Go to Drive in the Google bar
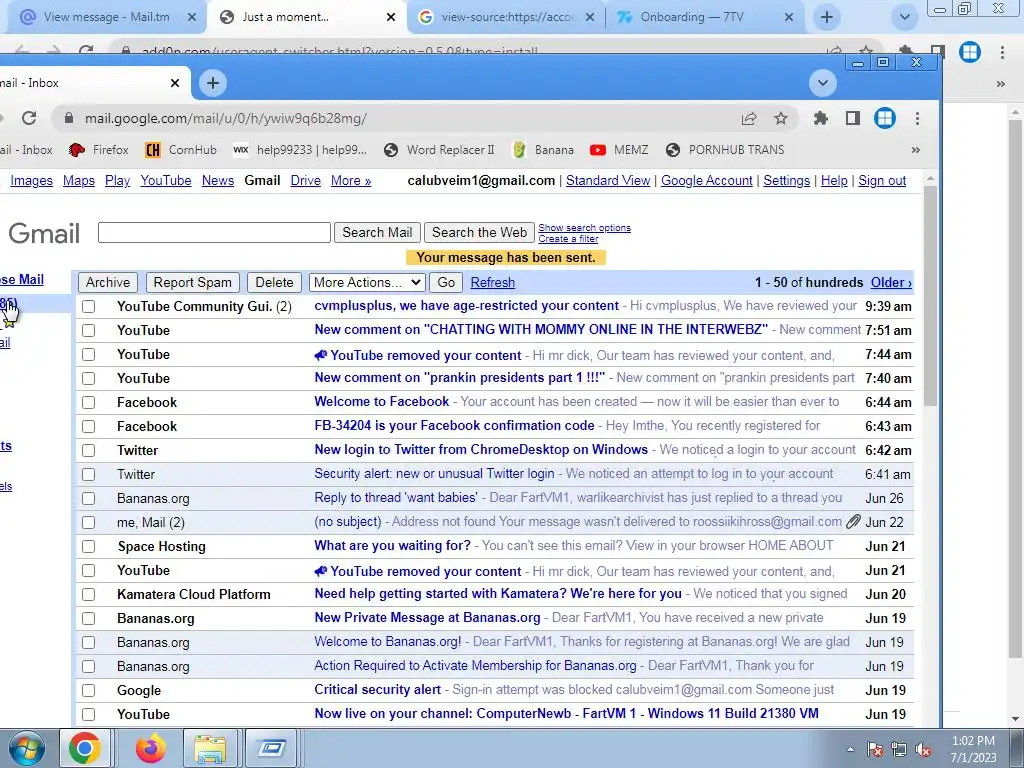Screen dimensions: 1024x768 (306, 180)
